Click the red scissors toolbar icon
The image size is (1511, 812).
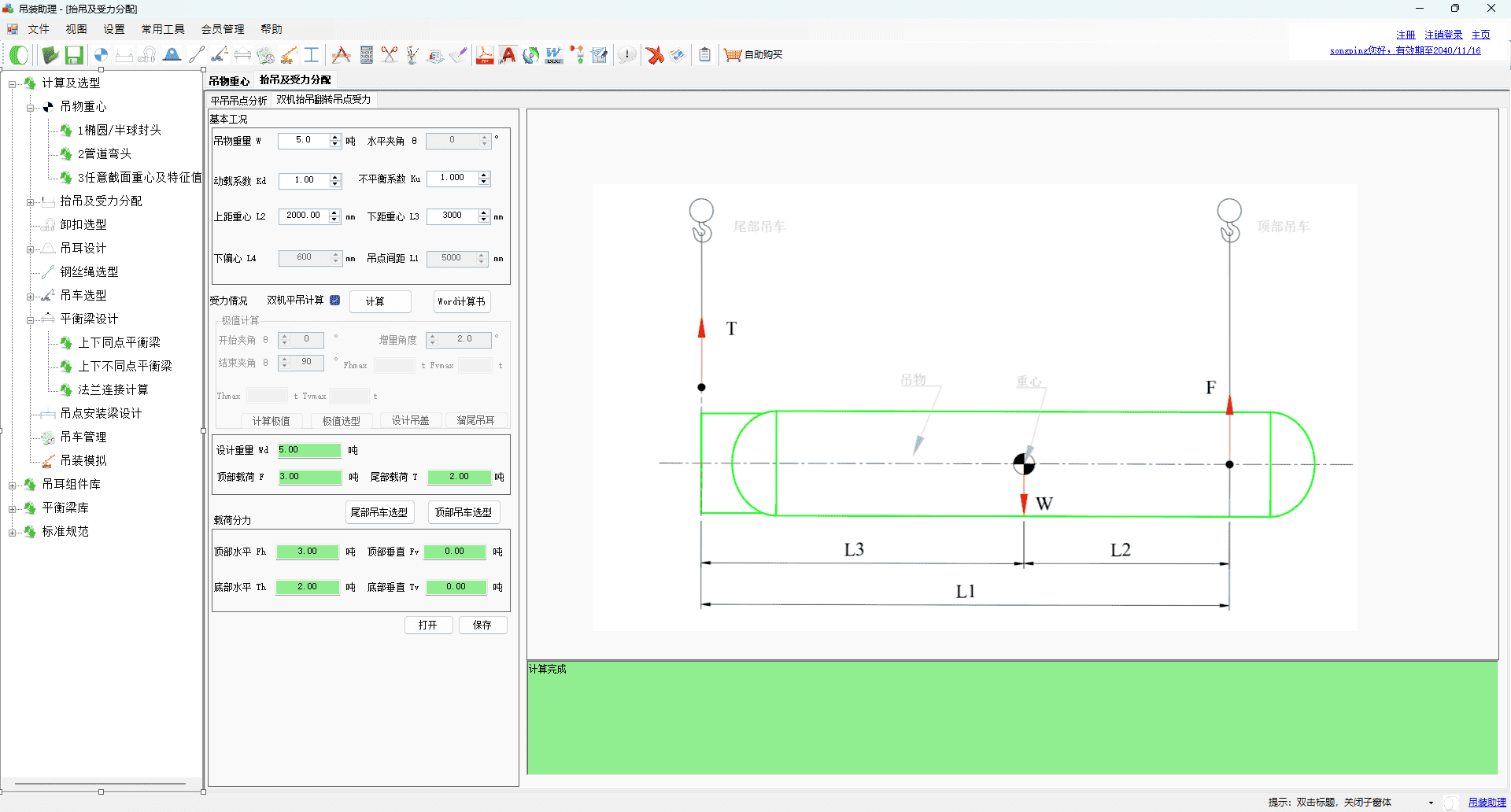[x=390, y=55]
